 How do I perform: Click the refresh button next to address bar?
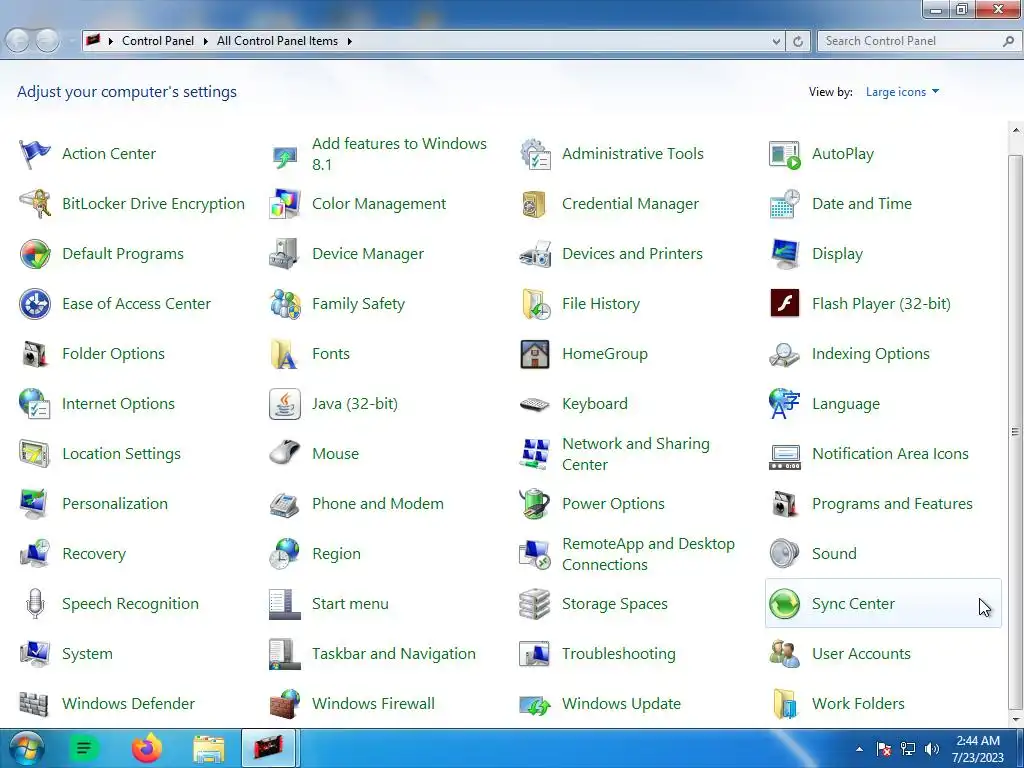797,41
